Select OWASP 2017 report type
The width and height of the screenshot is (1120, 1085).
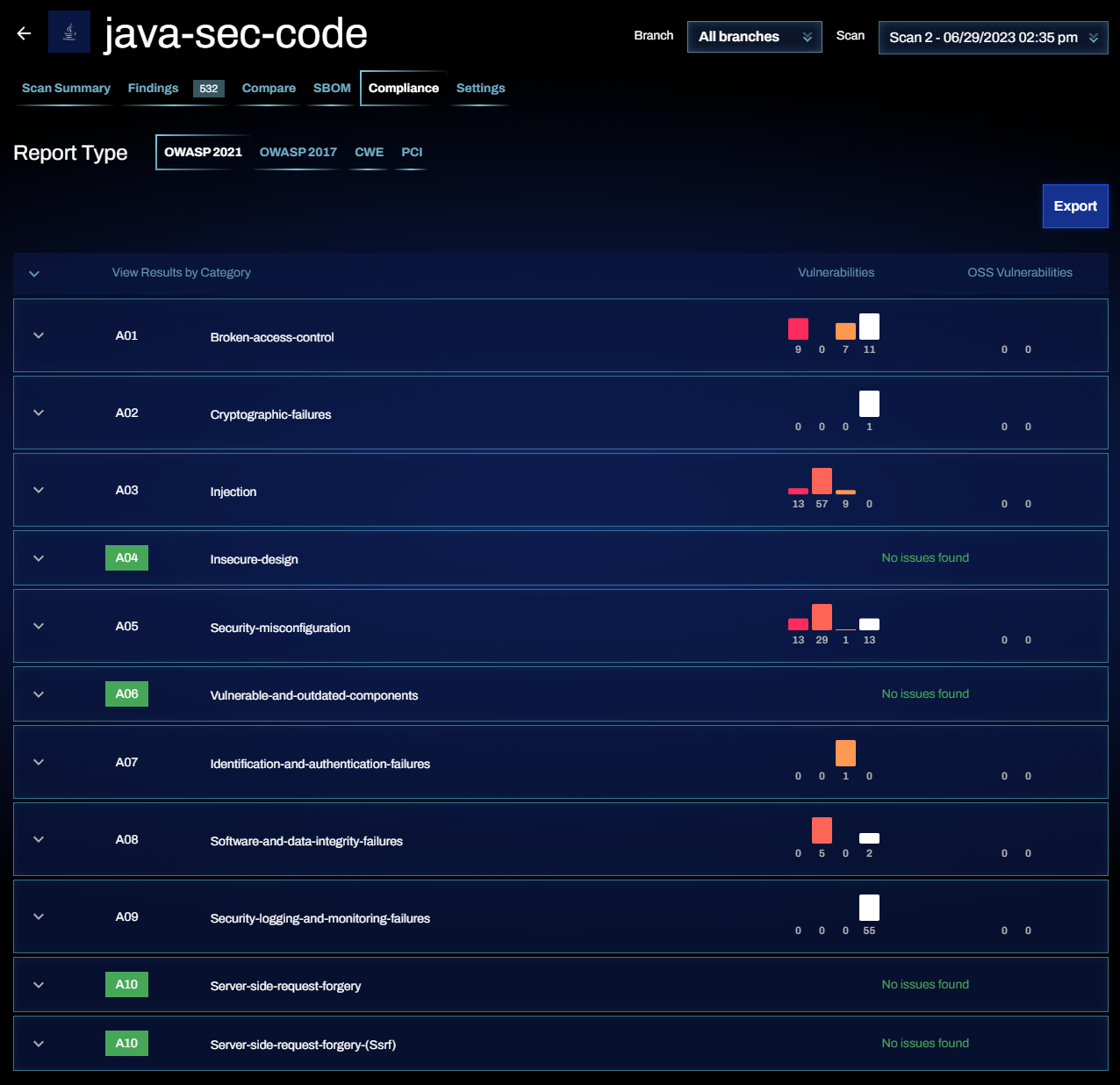point(298,152)
